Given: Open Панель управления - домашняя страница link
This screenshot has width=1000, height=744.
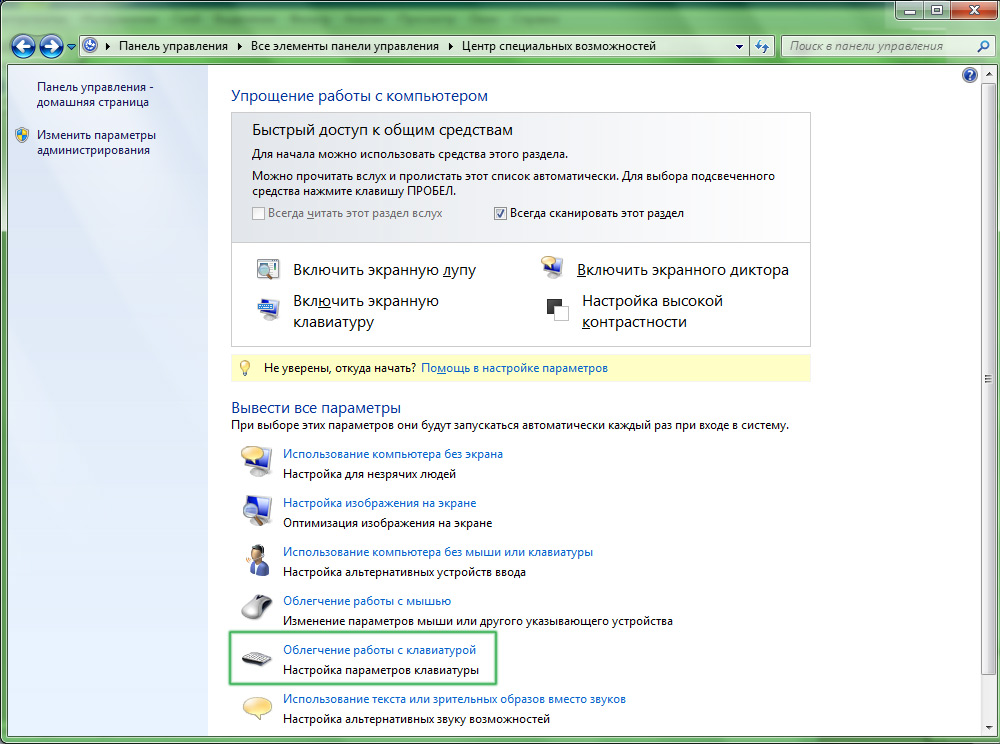Looking at the screenshot, I should (x=95, y=94).
